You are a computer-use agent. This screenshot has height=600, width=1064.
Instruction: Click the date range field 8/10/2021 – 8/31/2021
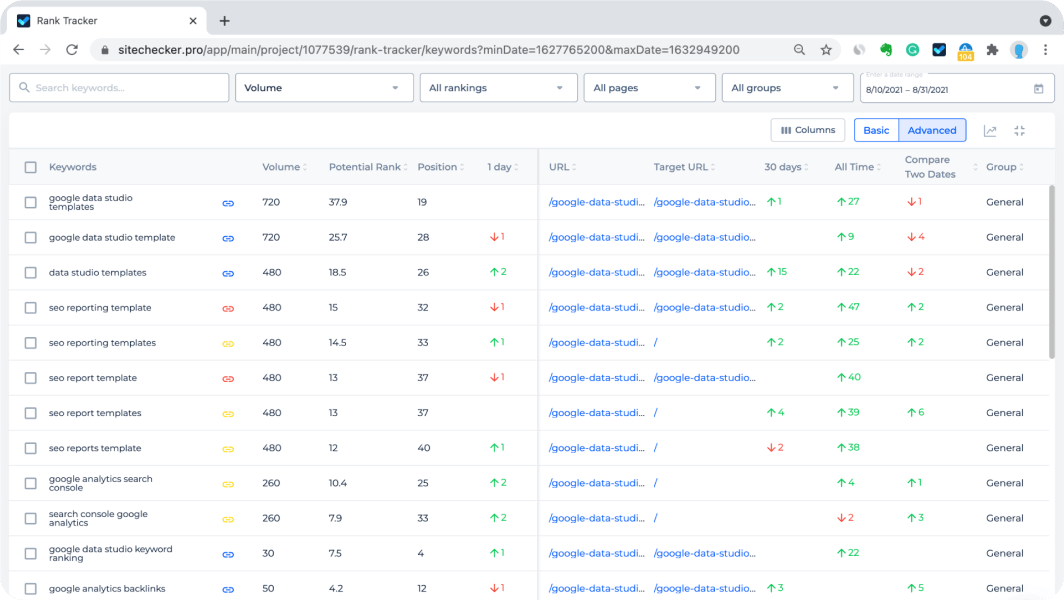pos(957,88)
